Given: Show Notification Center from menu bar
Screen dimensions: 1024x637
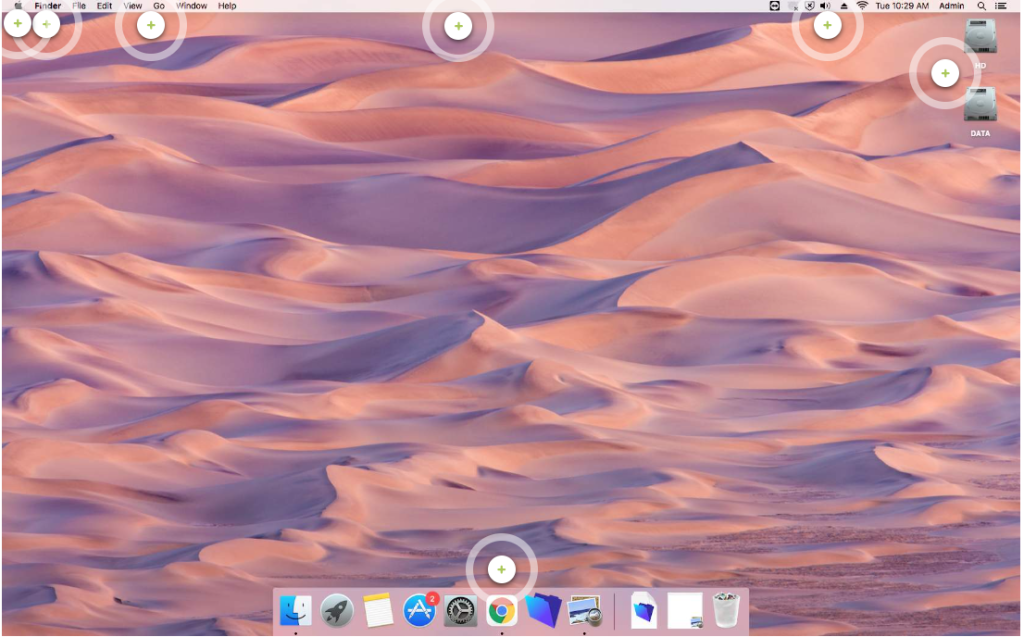Looking at the screenshot, I should pos(1001,6).
